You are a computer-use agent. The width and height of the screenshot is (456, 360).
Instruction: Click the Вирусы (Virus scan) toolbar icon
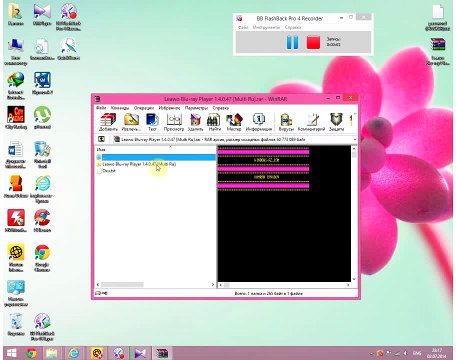coord(286,122)
